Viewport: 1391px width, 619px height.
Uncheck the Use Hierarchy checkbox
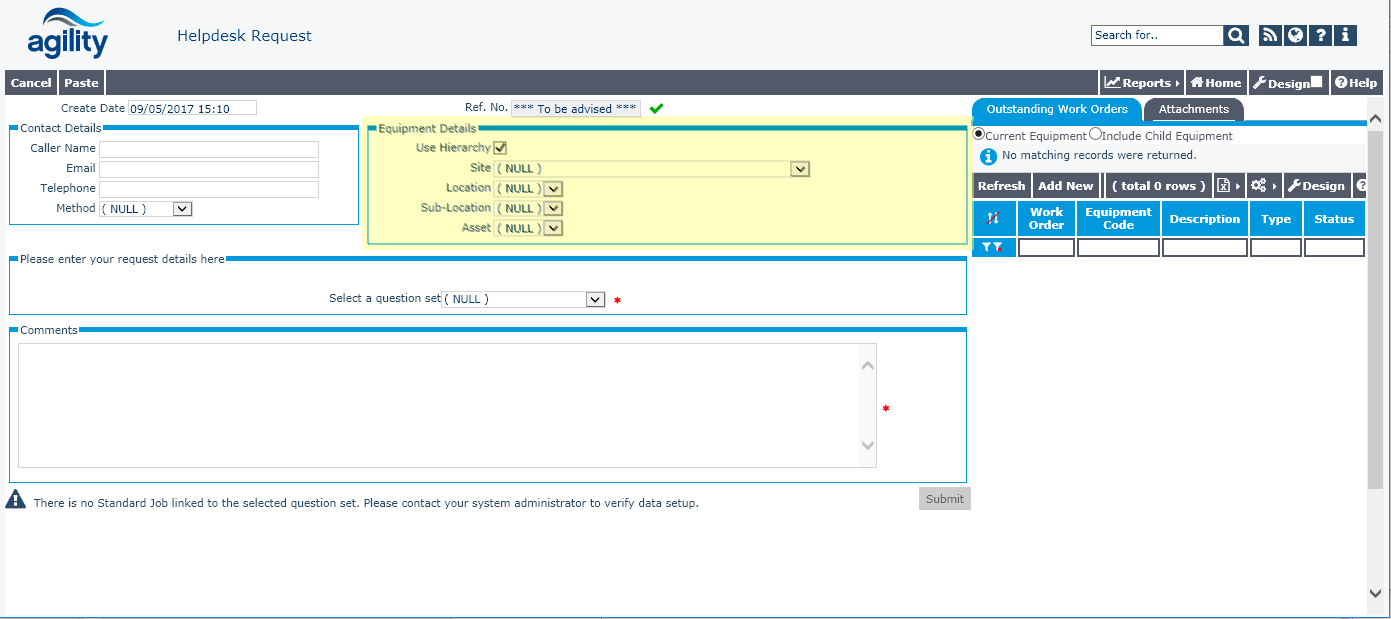pos(500,148)
